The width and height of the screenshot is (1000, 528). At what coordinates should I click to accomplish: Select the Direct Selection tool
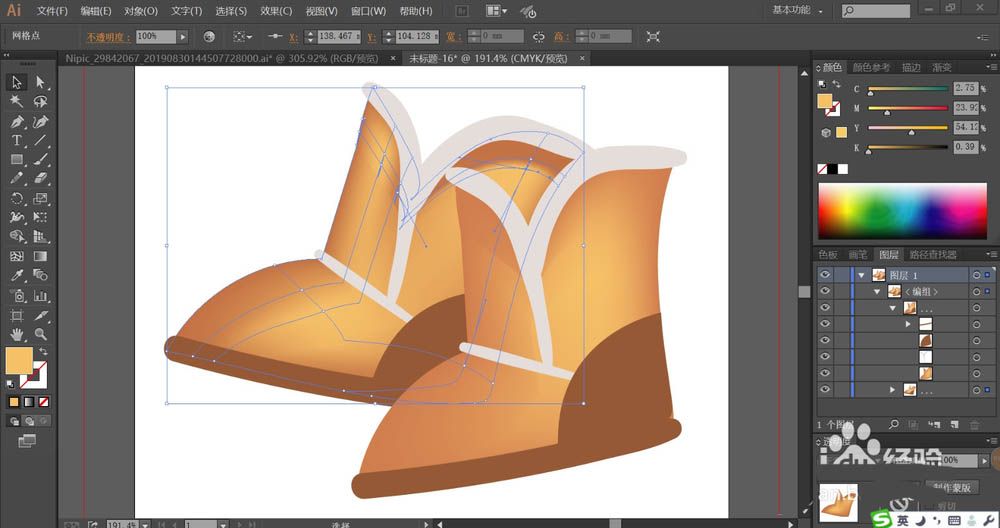41,82
